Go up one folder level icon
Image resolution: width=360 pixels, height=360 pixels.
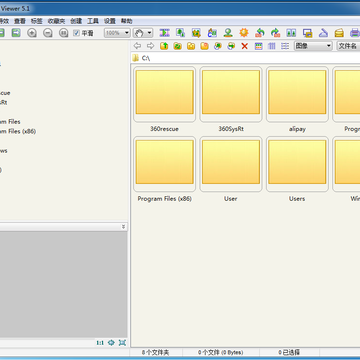pos(164,46)
